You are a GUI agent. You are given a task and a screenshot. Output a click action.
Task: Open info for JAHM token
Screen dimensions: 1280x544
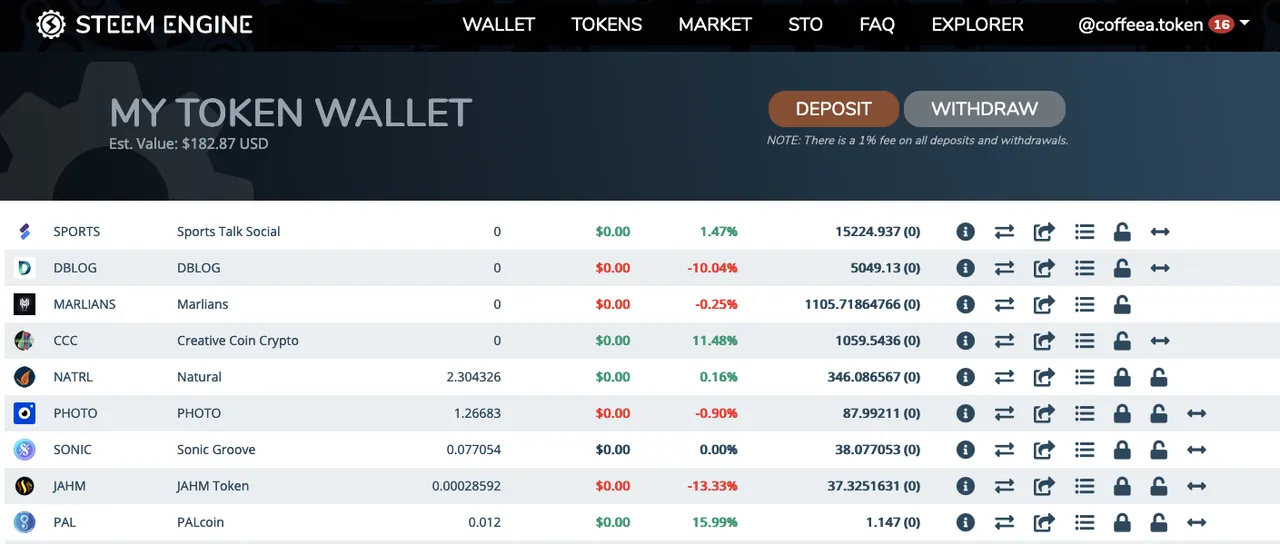(965, 486)
